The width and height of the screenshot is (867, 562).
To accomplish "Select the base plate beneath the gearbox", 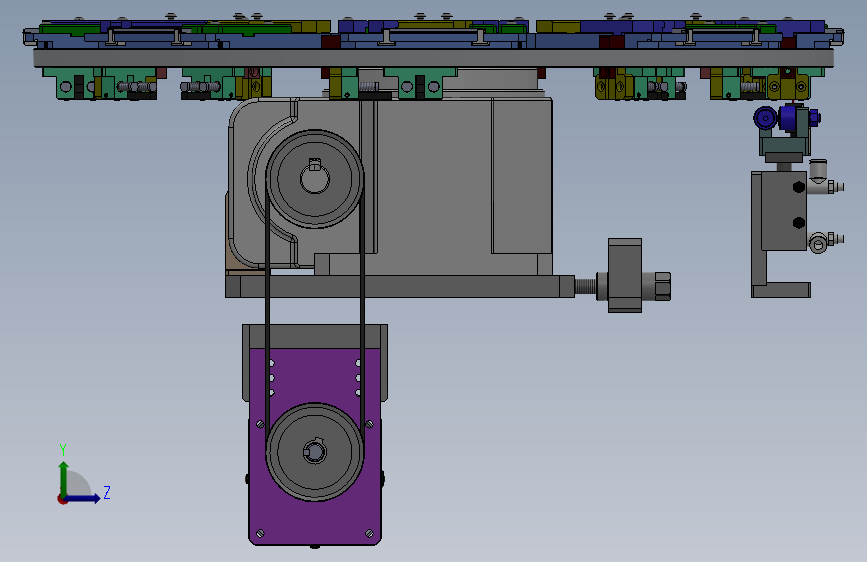I will (400, 287).
